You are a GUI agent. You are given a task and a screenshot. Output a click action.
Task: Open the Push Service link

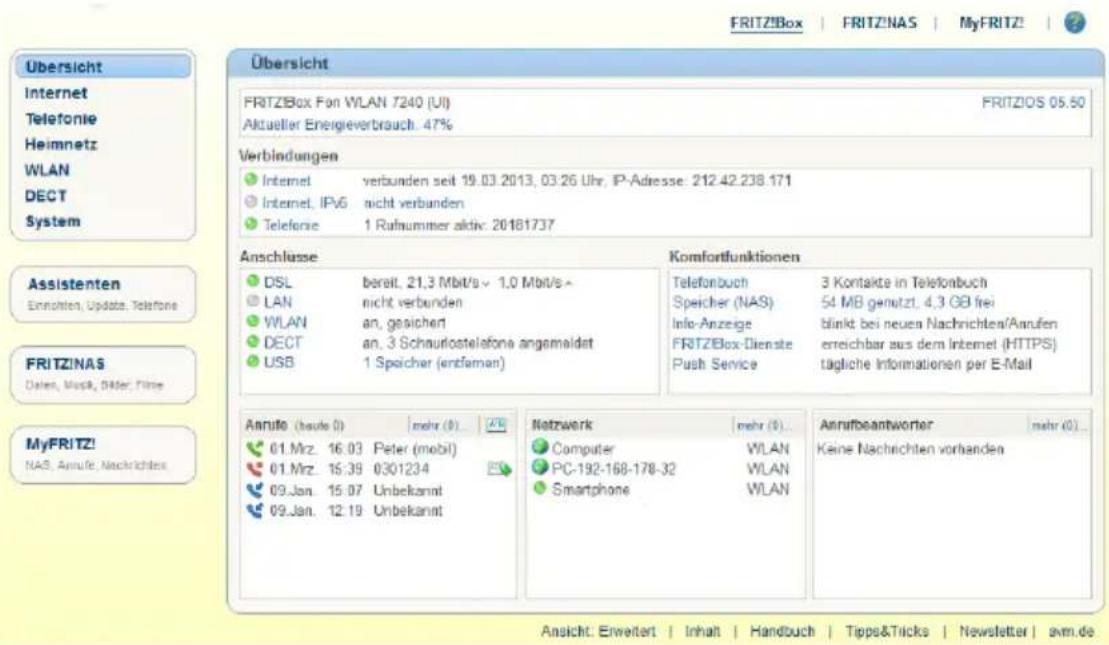point(714,364)
